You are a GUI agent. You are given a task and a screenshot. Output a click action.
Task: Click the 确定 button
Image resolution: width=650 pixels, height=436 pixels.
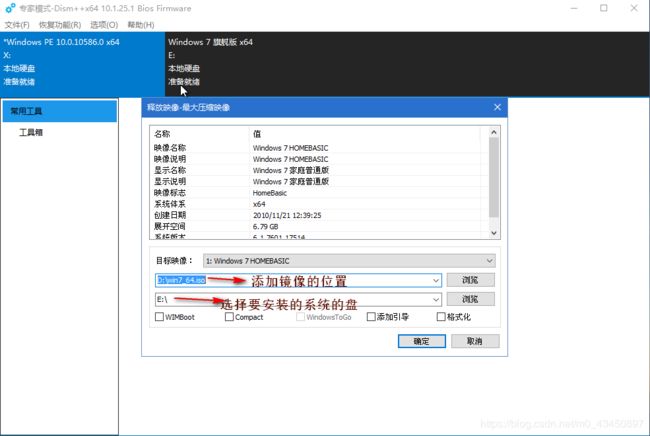coord(422,341)
